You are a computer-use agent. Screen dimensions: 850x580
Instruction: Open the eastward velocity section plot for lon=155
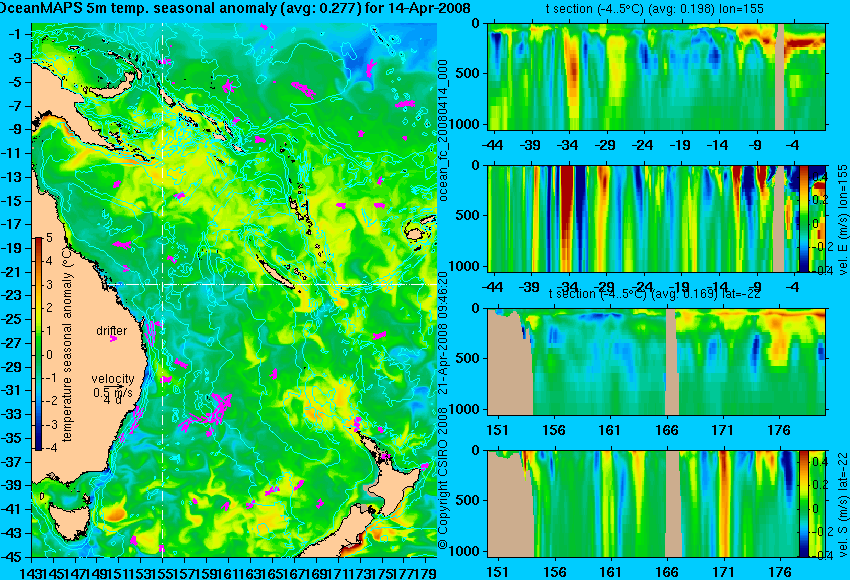pos(643,218)
